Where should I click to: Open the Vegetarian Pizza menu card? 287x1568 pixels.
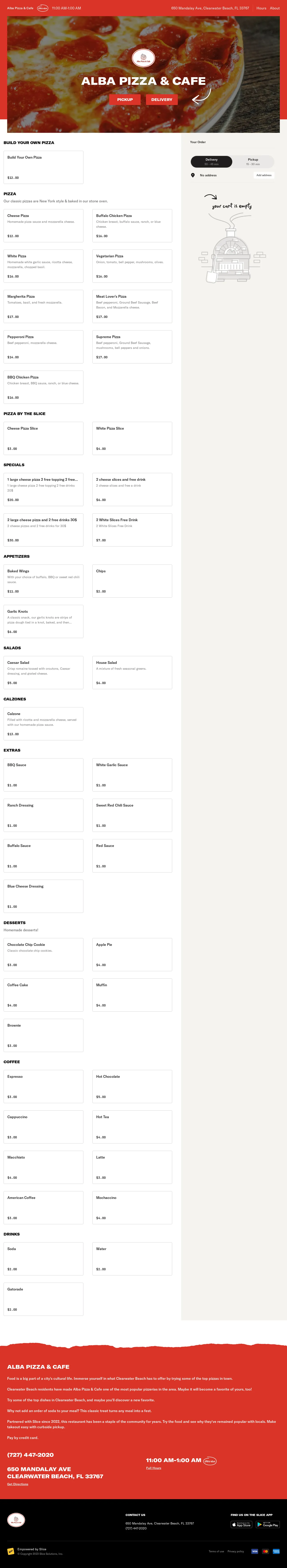tap(132, 266)
